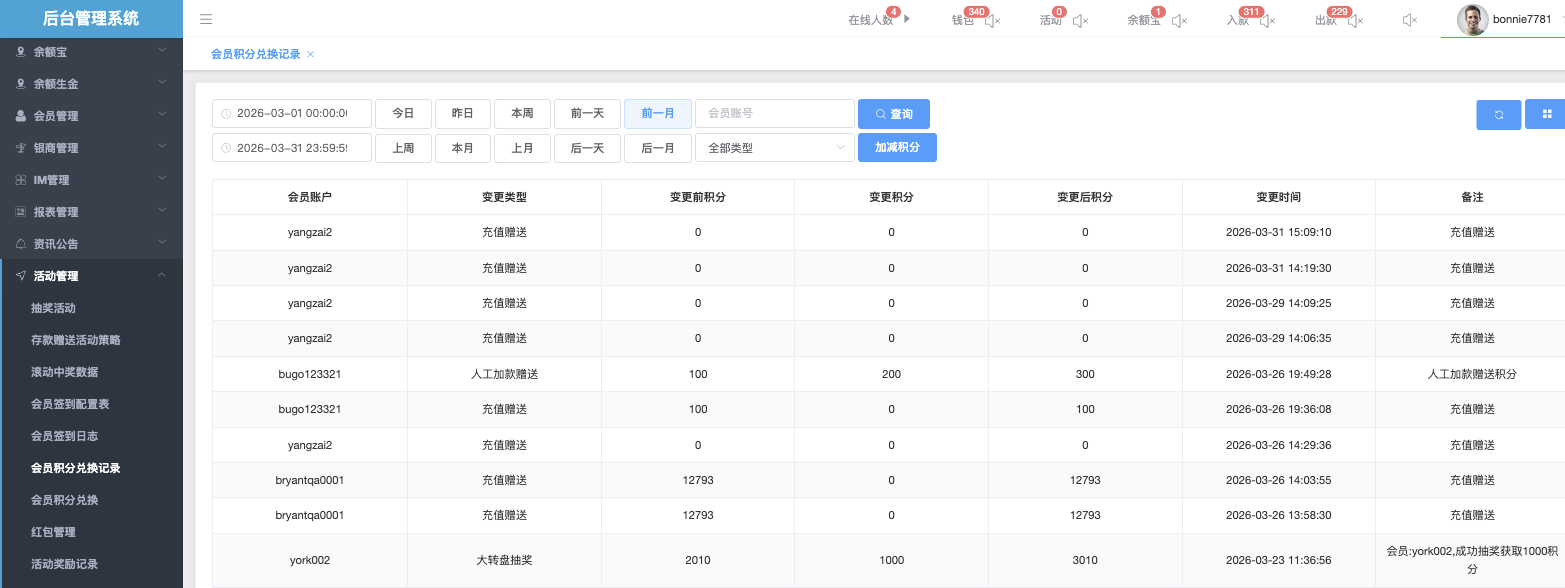
Task: Collapse the 活动管理 sidebar section
Action: (91, 276)
